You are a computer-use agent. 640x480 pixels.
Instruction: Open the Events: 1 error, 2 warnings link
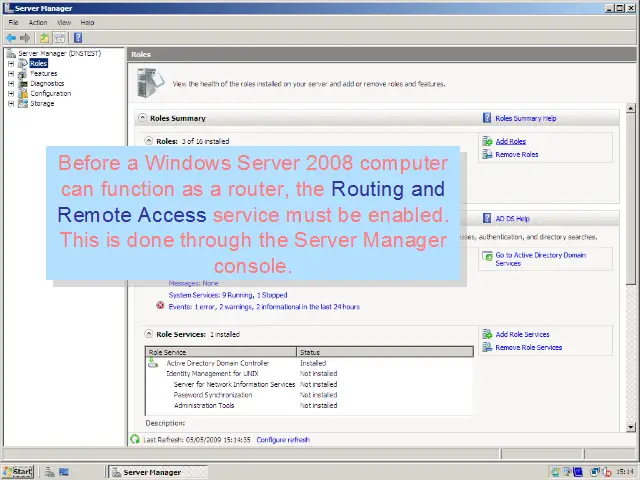pyautogui.click(x=264, y=307)
